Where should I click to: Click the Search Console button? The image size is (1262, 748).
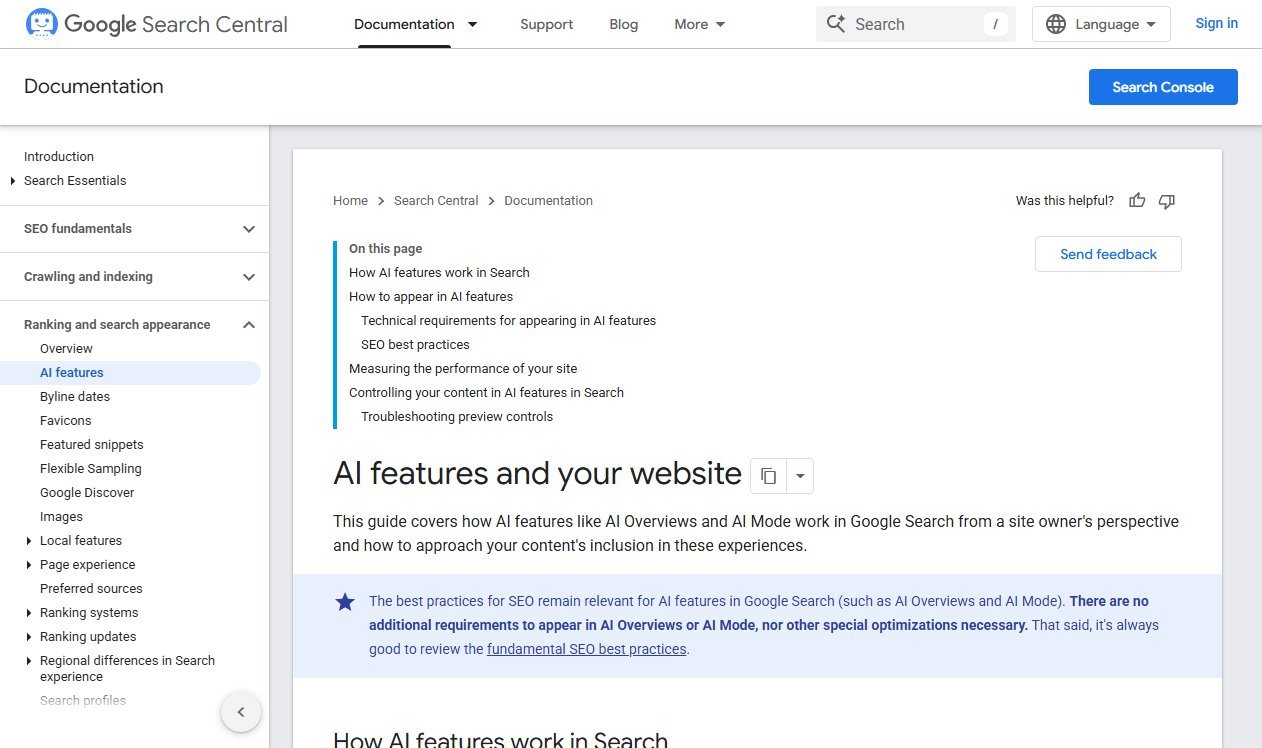click(1163, 87)
